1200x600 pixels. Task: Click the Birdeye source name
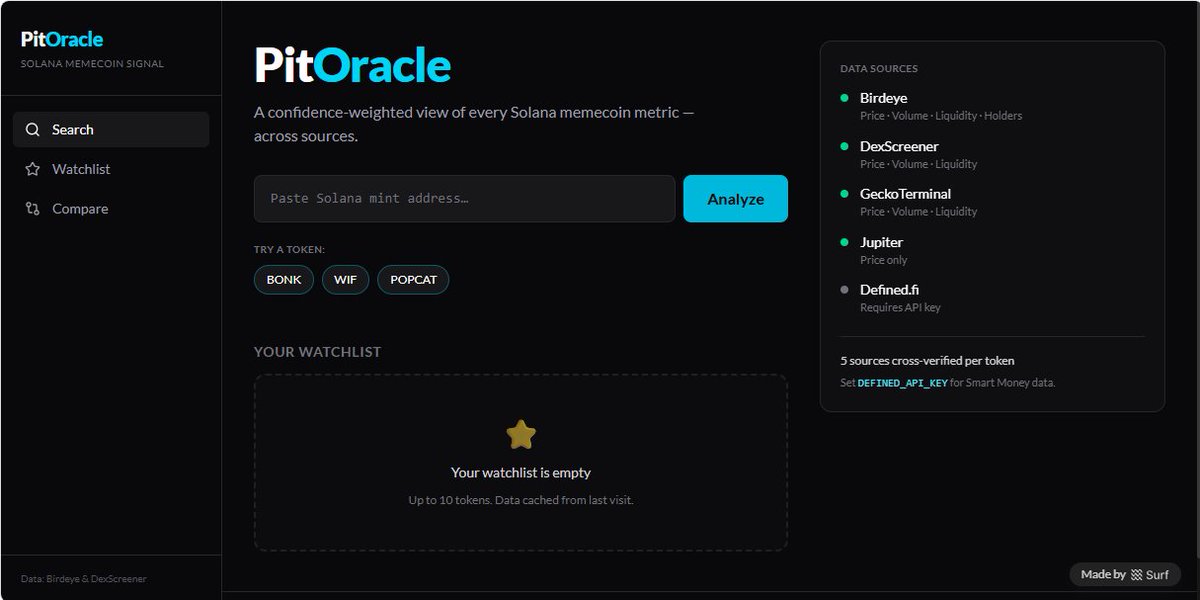pos(883,98)
